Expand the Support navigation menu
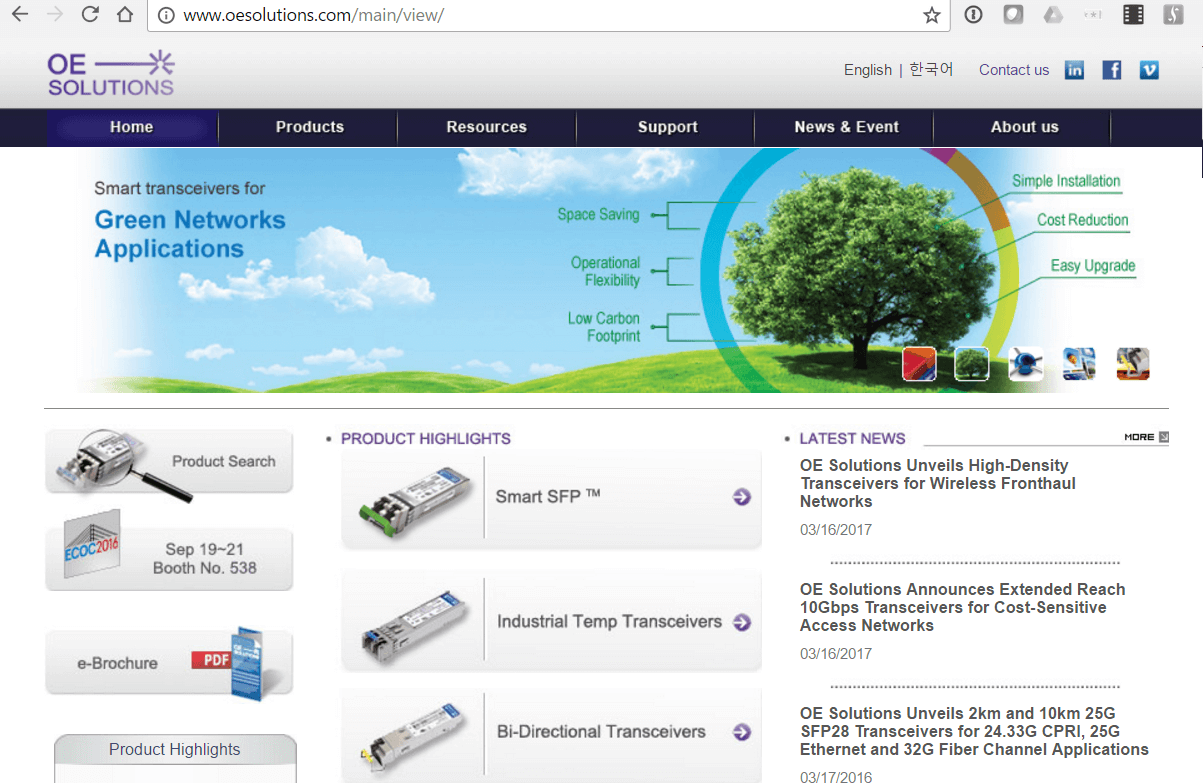 (666, 127)
